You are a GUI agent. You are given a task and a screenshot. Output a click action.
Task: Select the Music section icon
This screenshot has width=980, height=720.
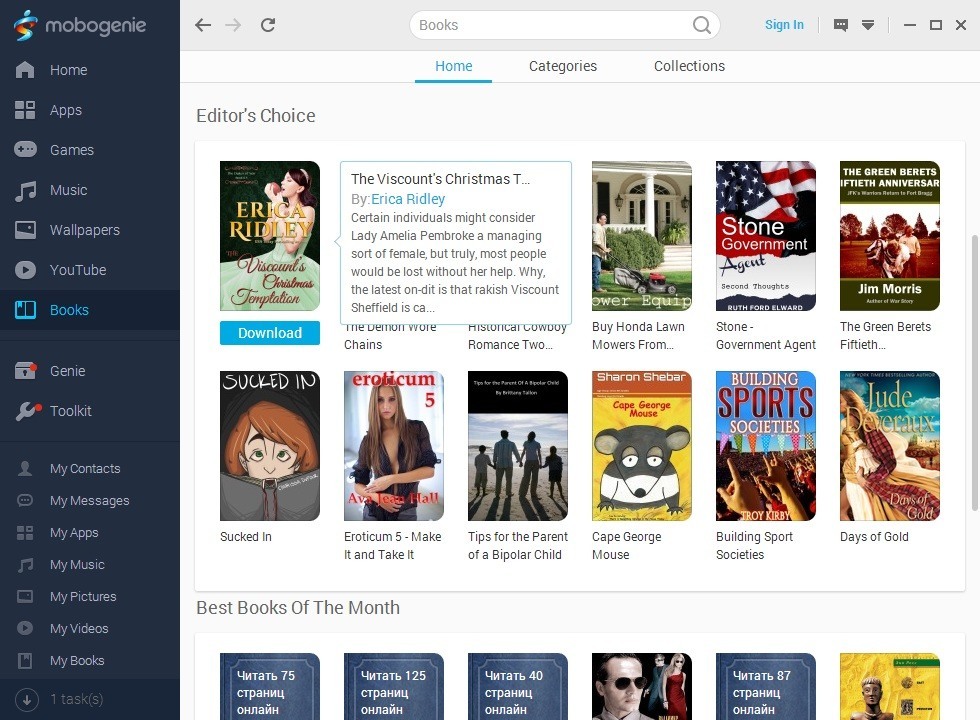(25, 190)
